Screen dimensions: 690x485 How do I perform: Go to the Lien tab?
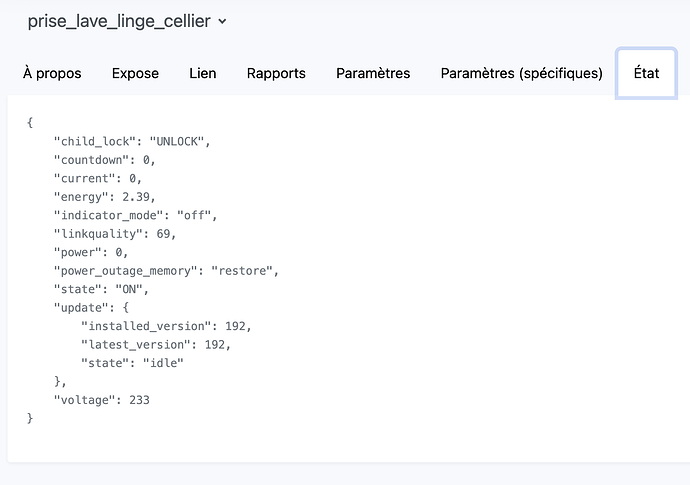202,73
